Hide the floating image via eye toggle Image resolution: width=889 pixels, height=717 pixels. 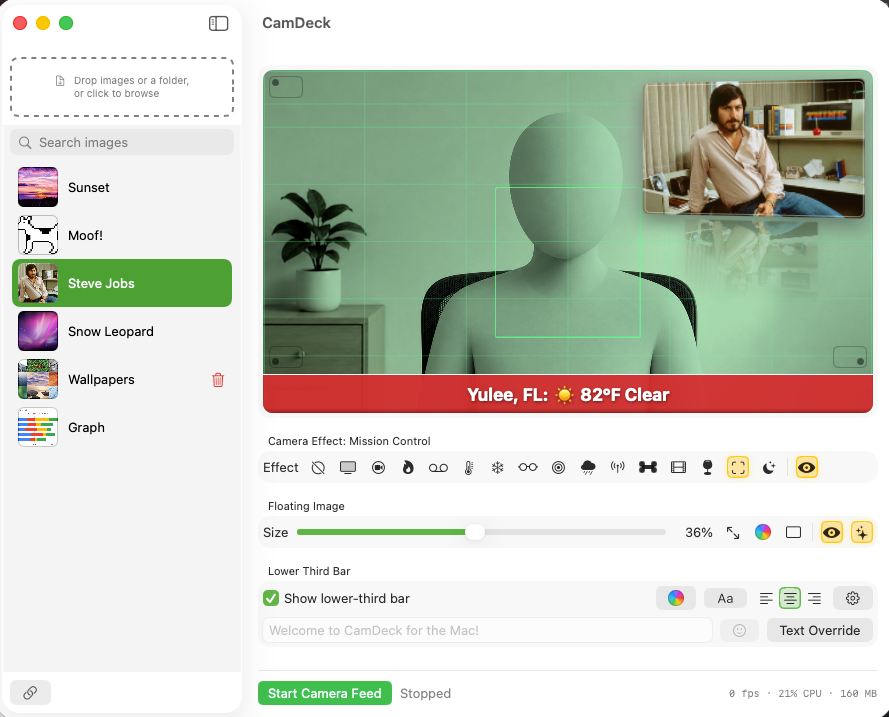point(831,532)
